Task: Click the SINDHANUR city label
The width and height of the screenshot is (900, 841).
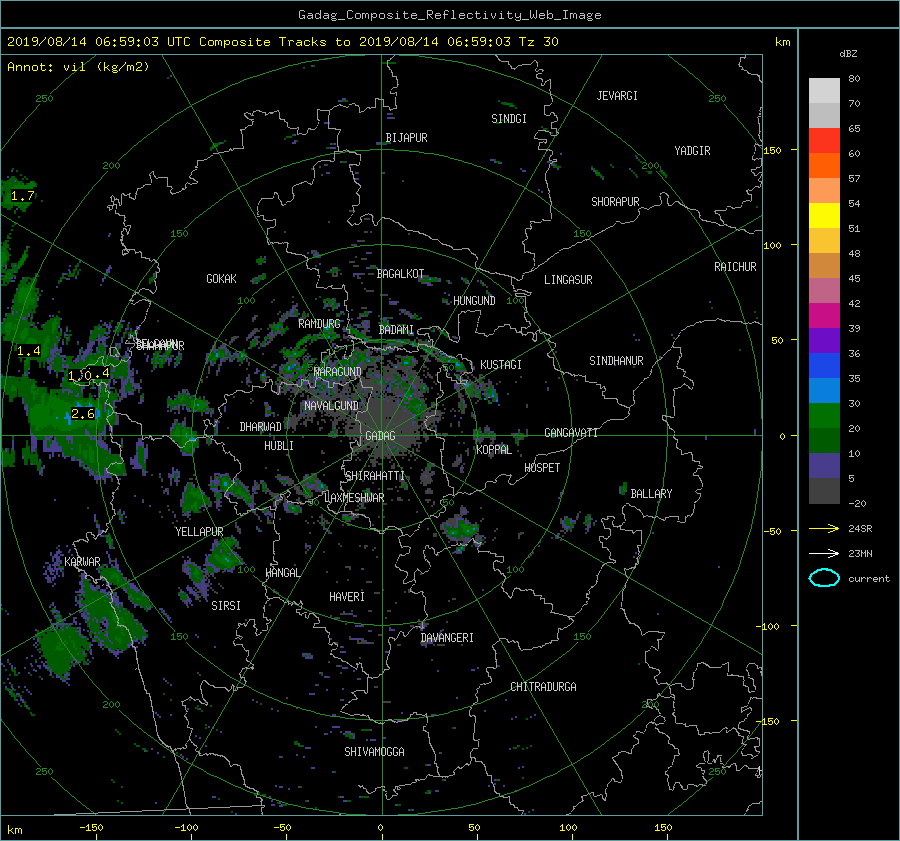Action: pos(616,361)
